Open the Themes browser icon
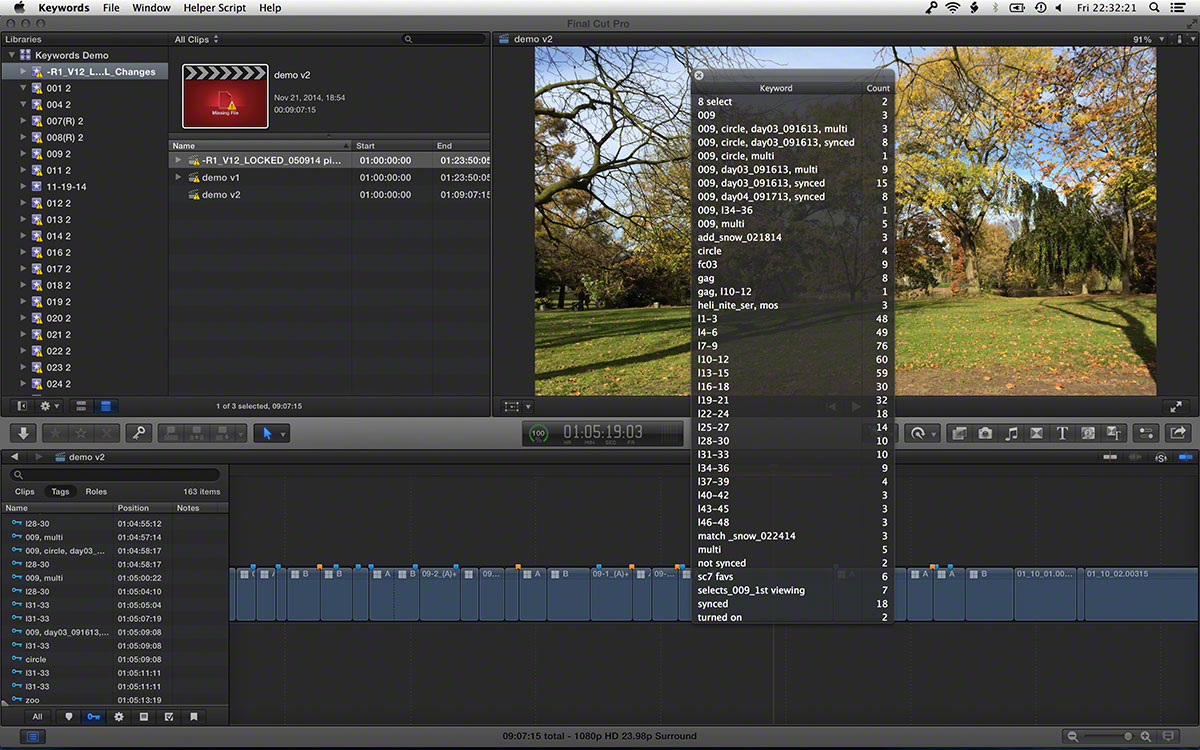This screenshot has height=750, width=1200. 1114,433
